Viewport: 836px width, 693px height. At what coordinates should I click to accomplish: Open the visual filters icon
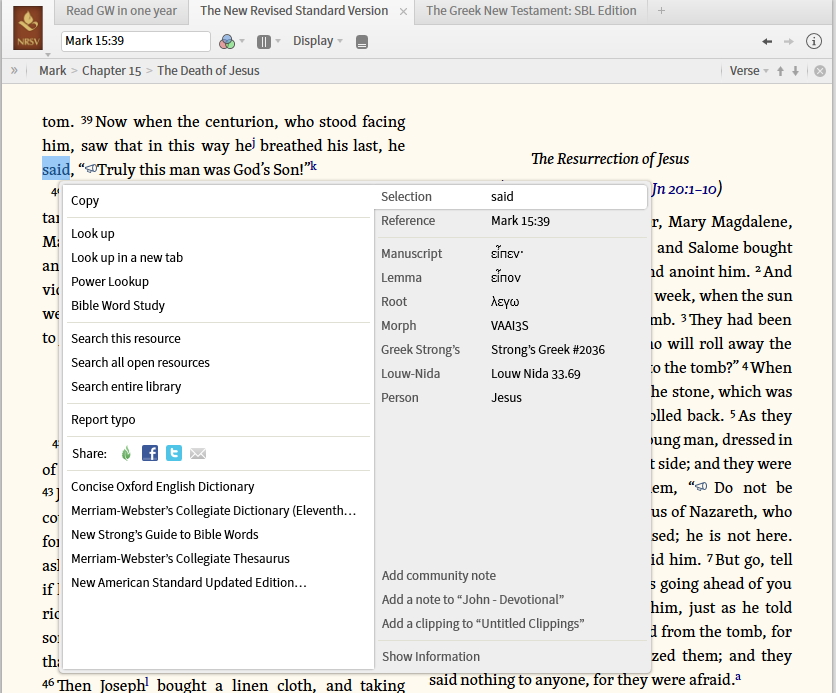(x=227, y=42)
